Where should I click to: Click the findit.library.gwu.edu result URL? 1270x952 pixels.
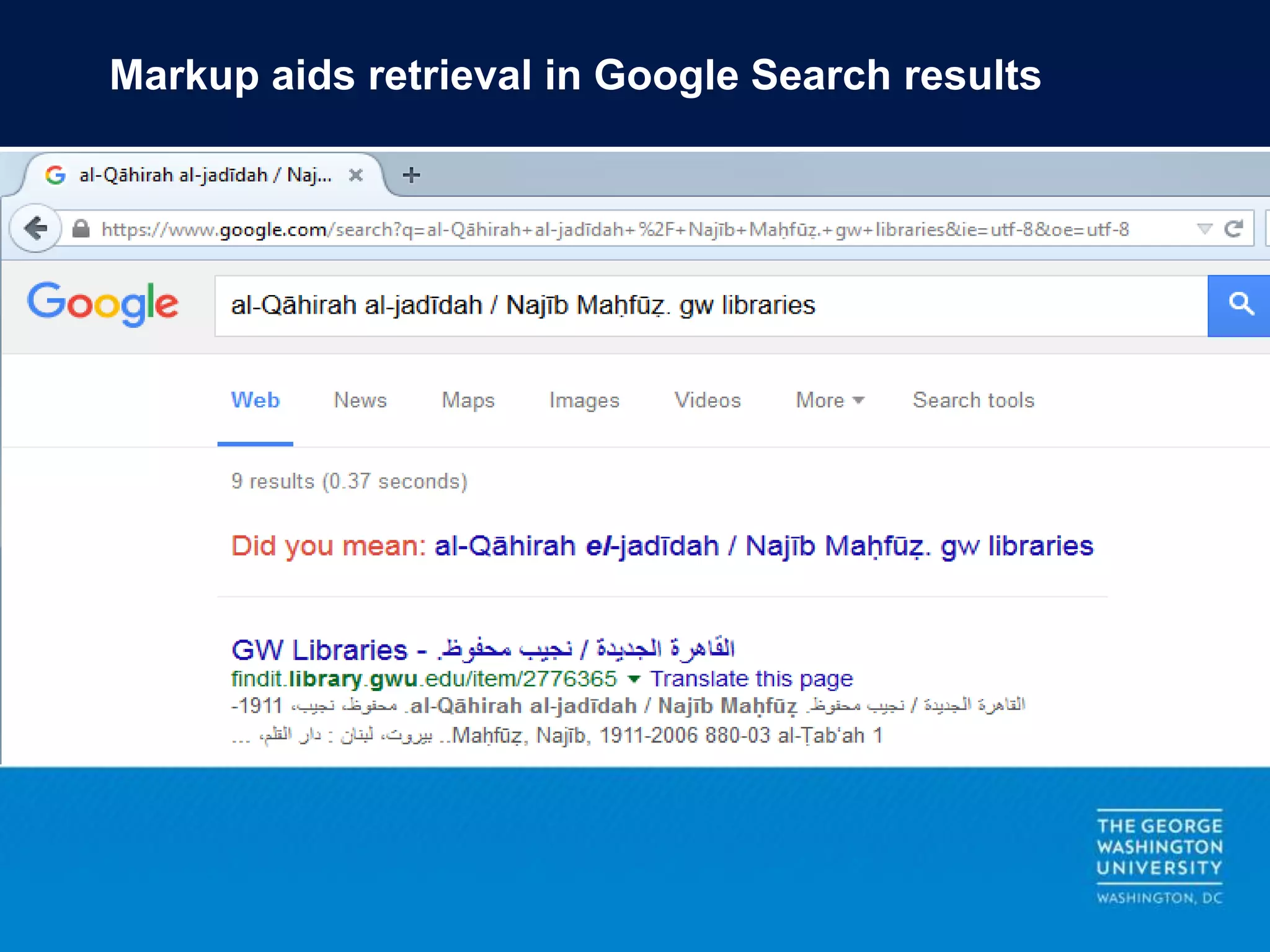click(x=424, y=679)
